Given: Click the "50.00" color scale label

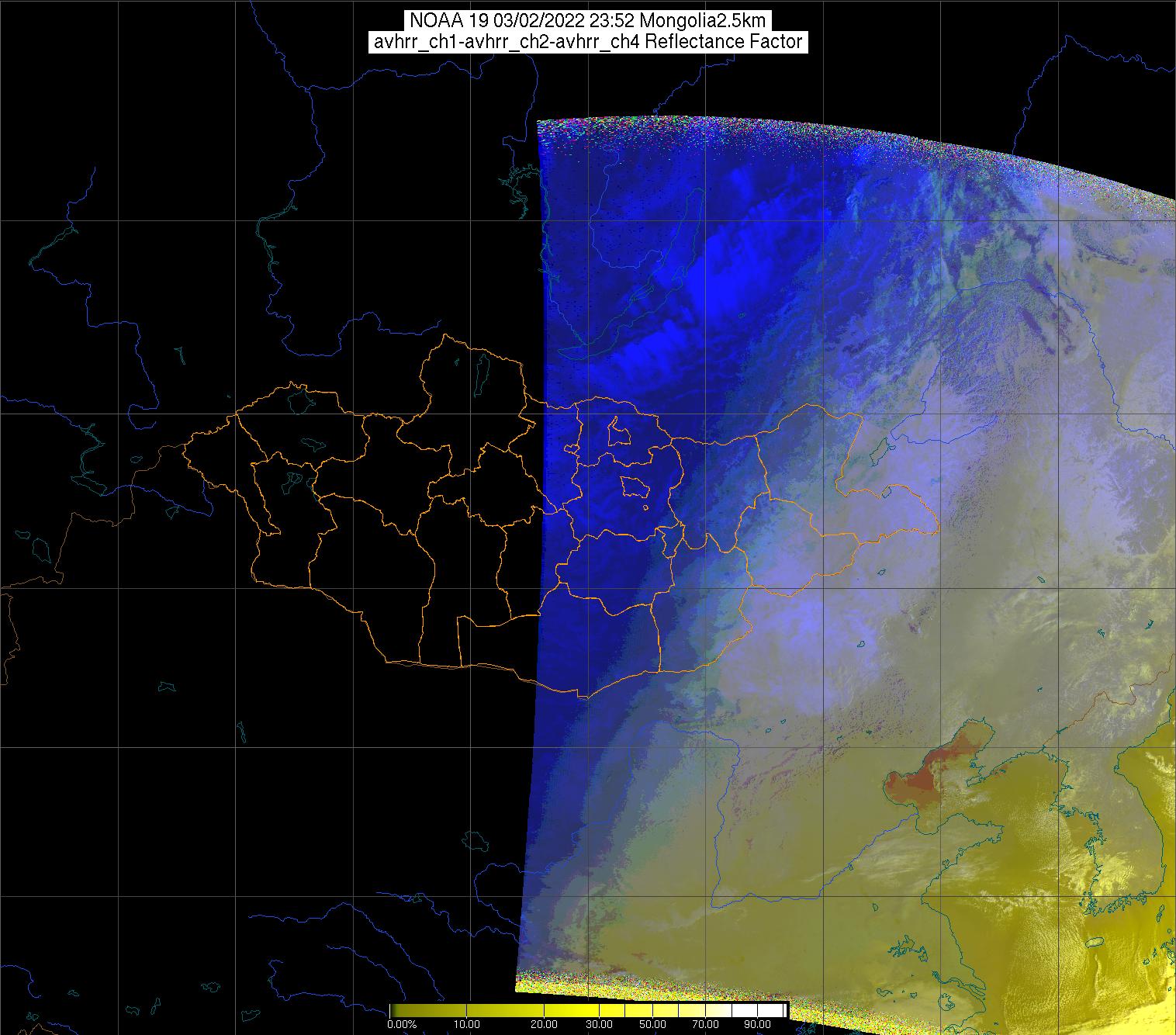Looking at the screenshot, I should [x=653, y=1025].
